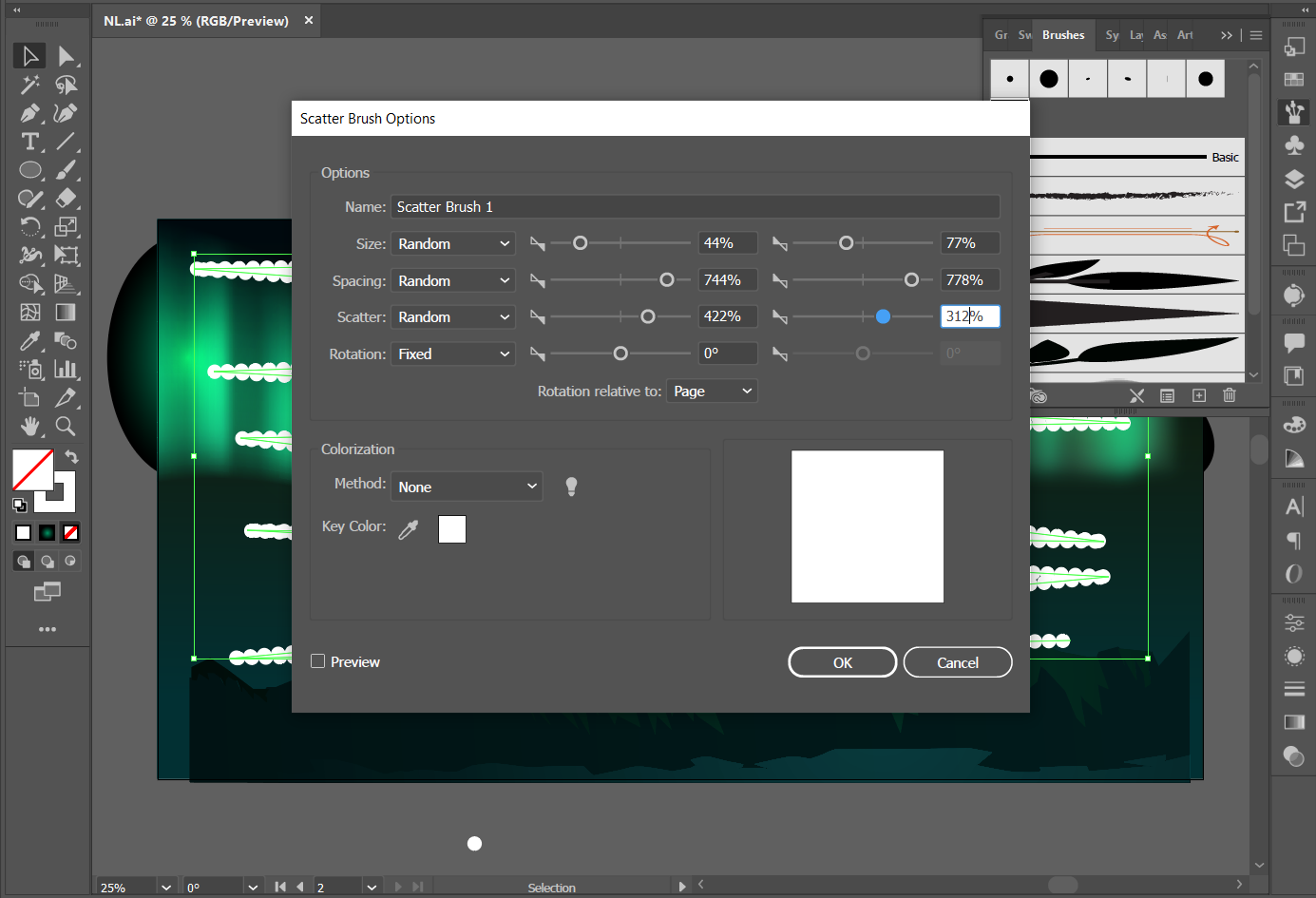
Task: Select the NL.ai document tab
Action: [196, 21]
